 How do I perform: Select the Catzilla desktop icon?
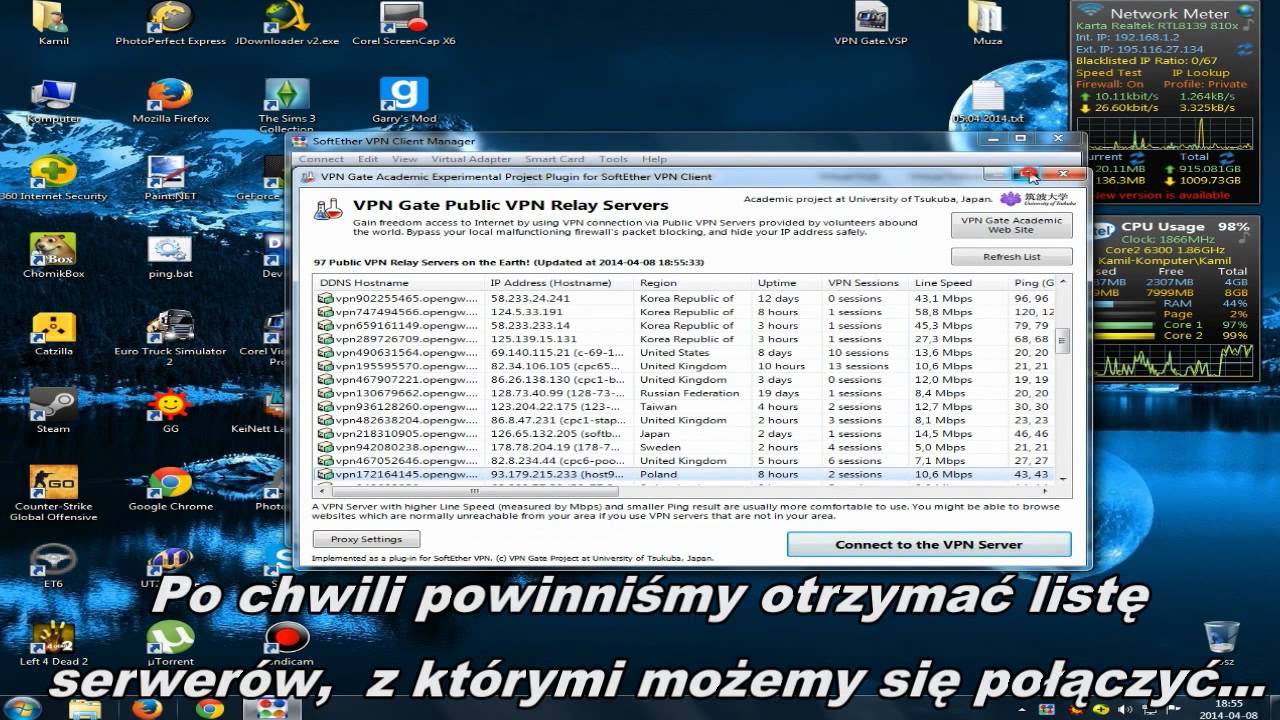53,334
